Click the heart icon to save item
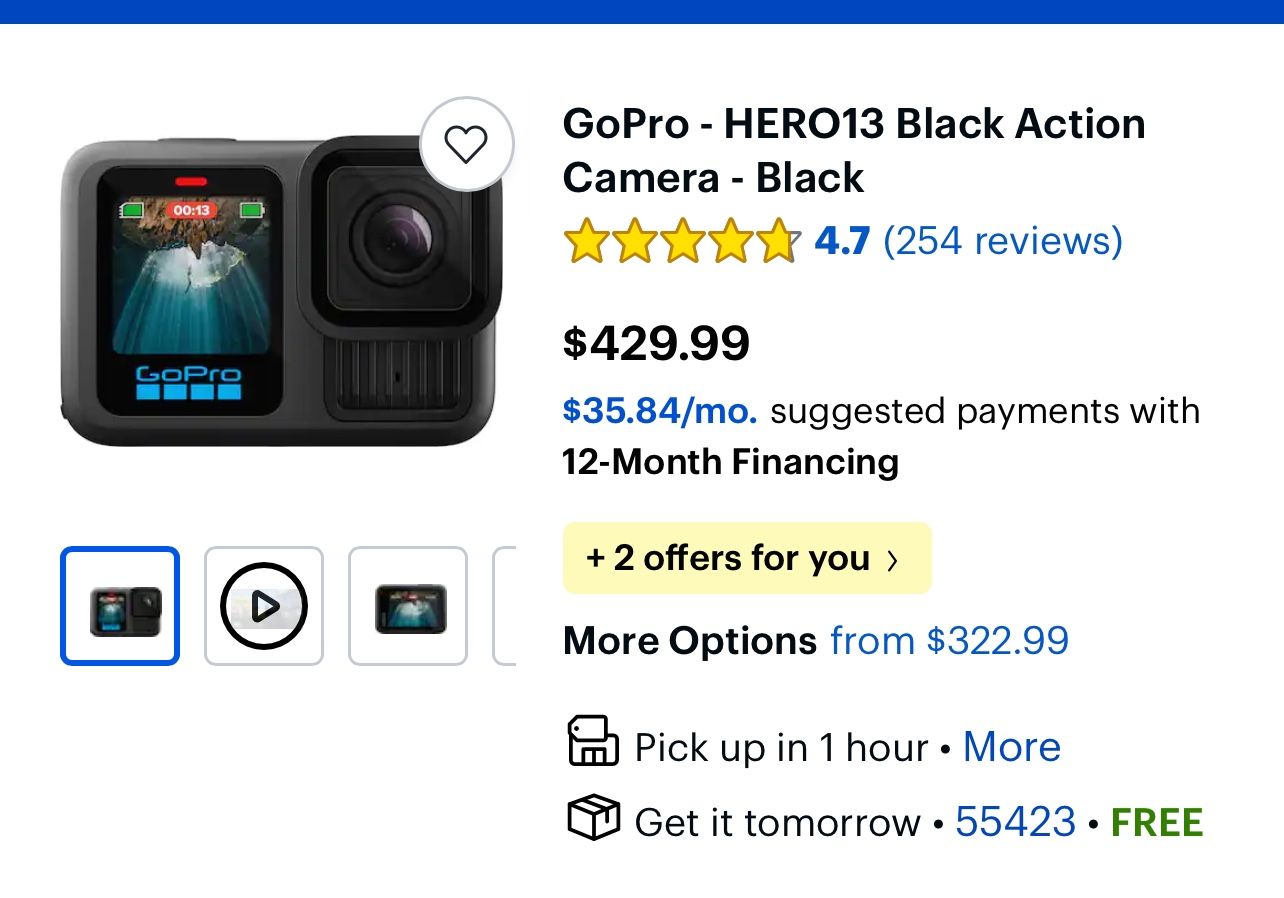Image resolution: width=1284 pixels, height=898 pixels. pos(467,143)
